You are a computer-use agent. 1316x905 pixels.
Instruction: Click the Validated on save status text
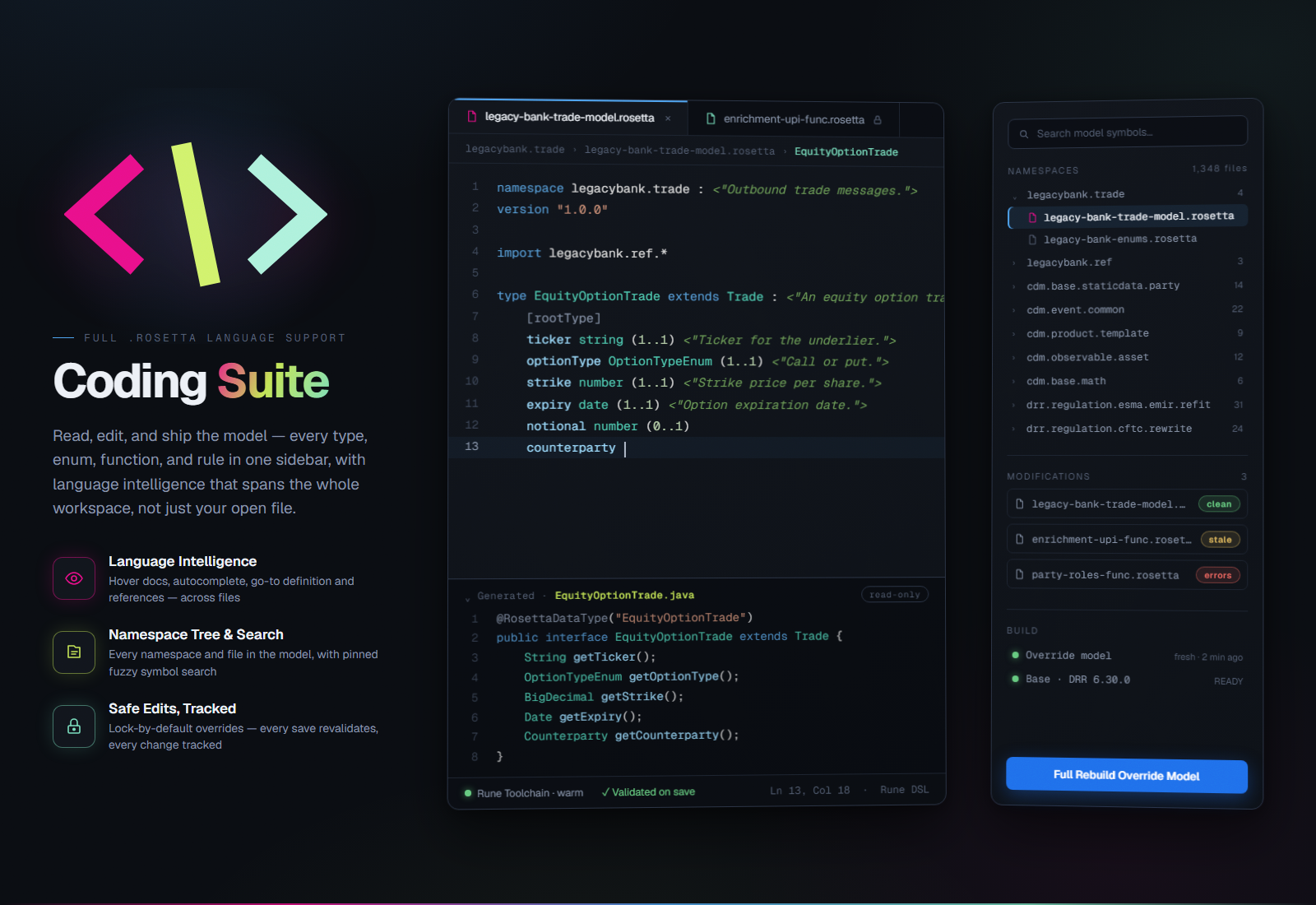point(653,792)
